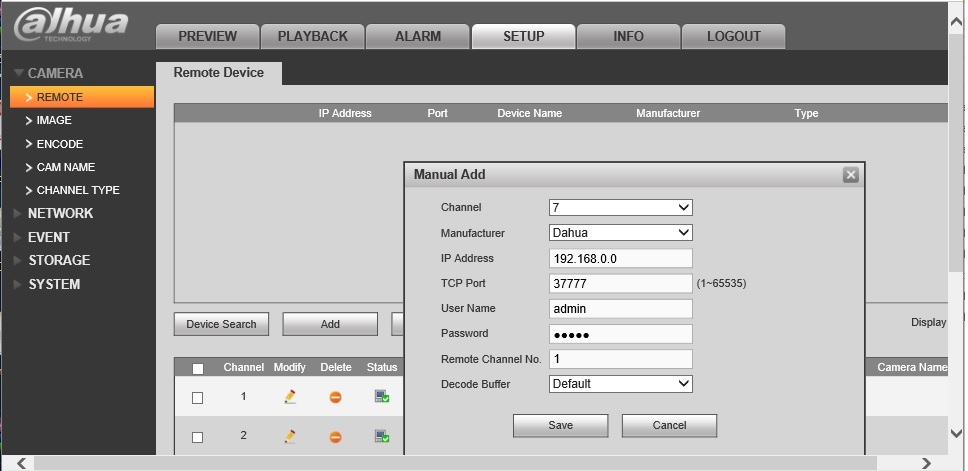968x471 pixels.
Task: Click the horizontal scrollbar left arrow
Action: (x=22, y=463)
